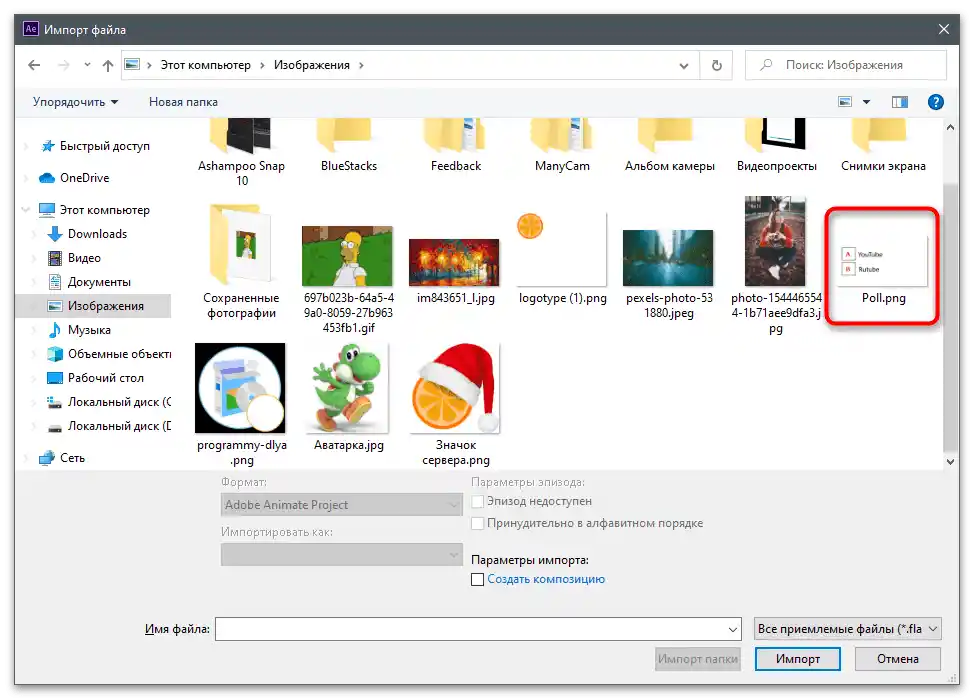
Task: Select Значок сервера.png thumbnail
Action: click(x=455, y=388)
